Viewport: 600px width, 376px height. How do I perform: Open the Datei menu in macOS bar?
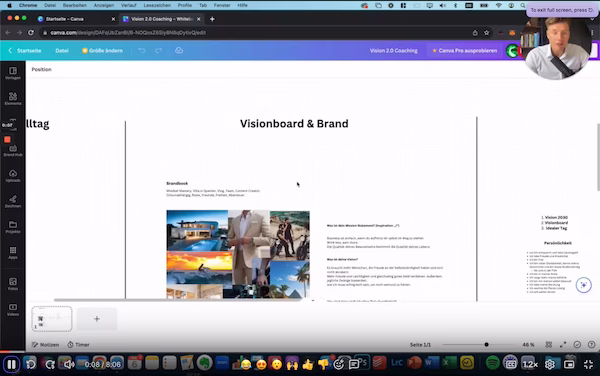[x=50, y=5]
